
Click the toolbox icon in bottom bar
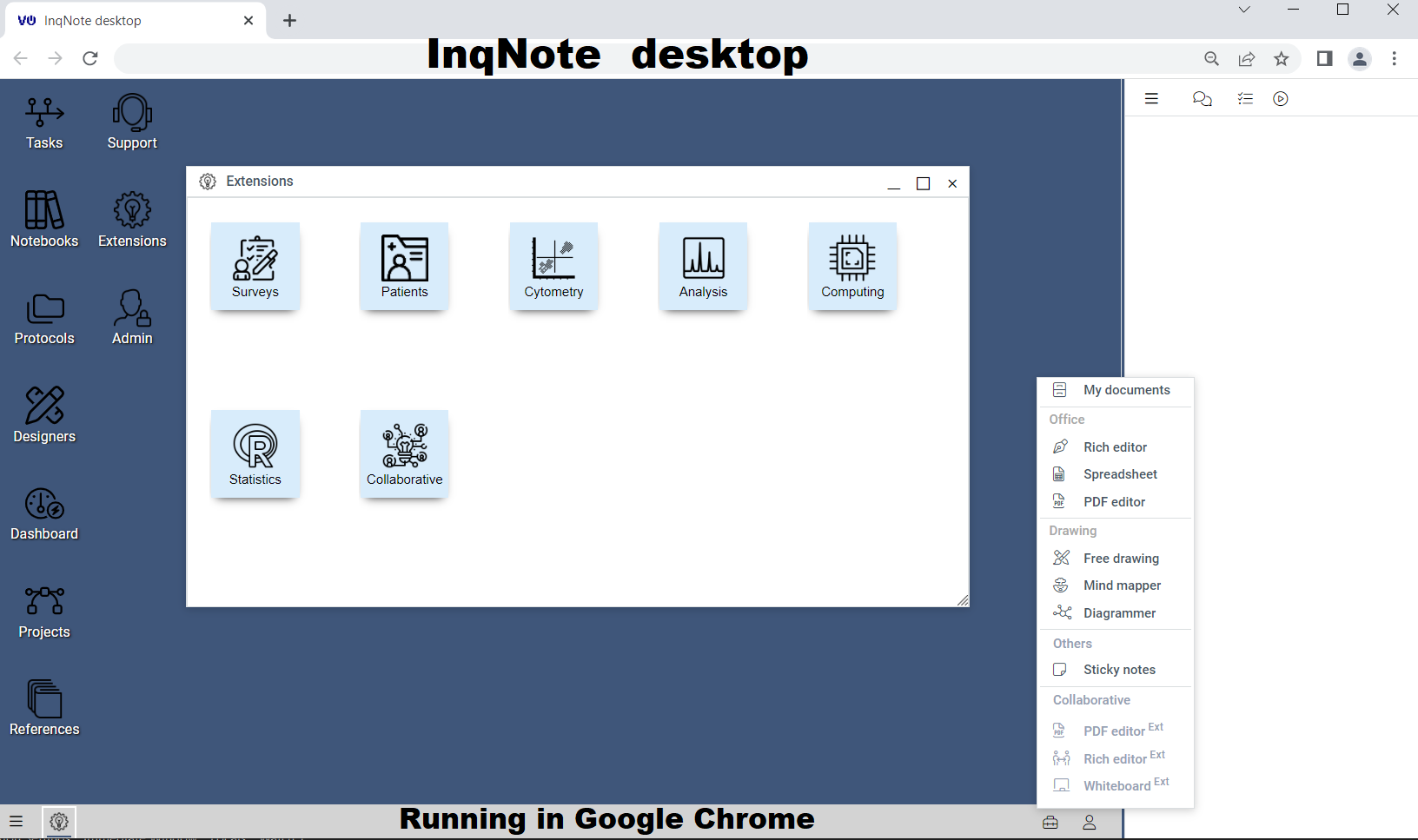(x=1050, y=822)
